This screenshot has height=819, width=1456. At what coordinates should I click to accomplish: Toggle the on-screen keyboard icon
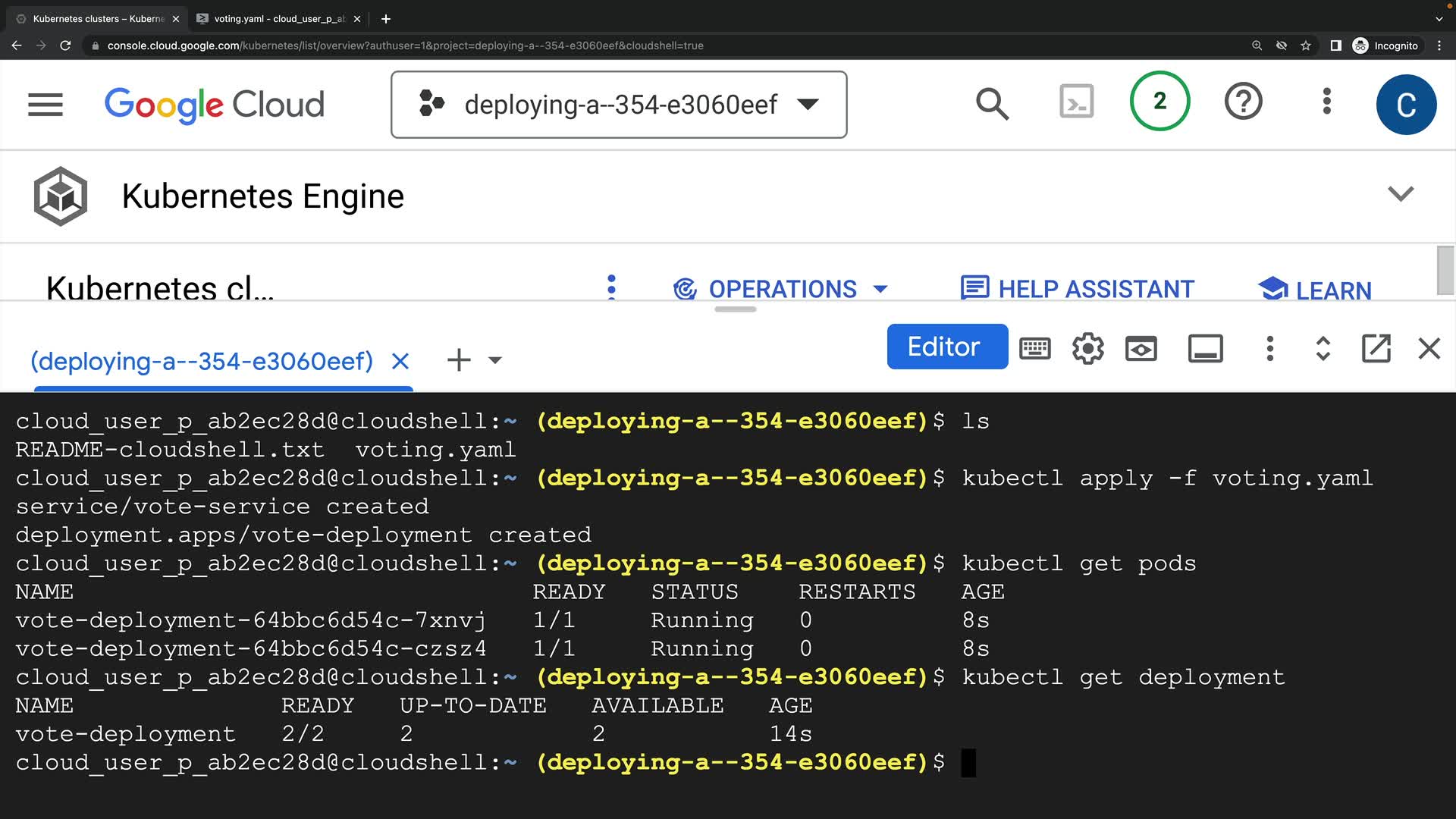(1034, 349)
